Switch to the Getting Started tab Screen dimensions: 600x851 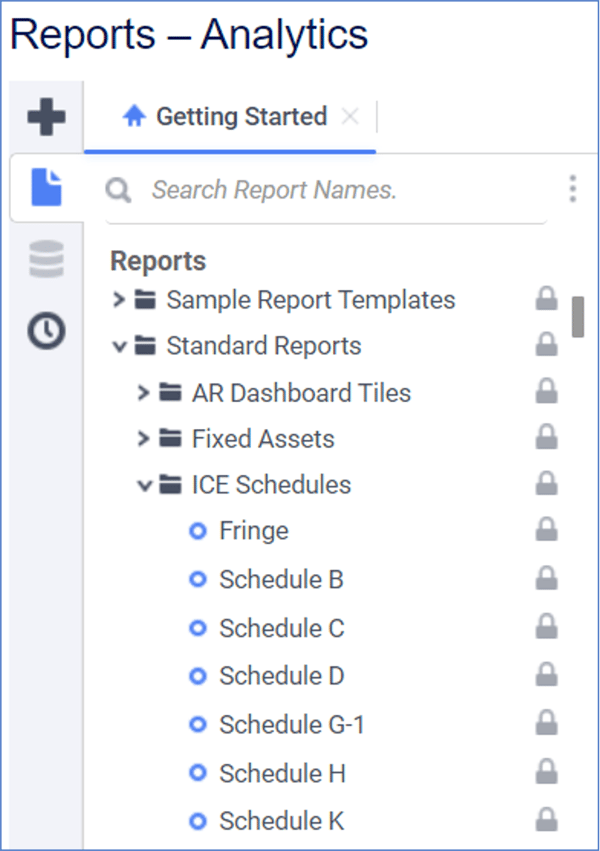coord(240,116)
